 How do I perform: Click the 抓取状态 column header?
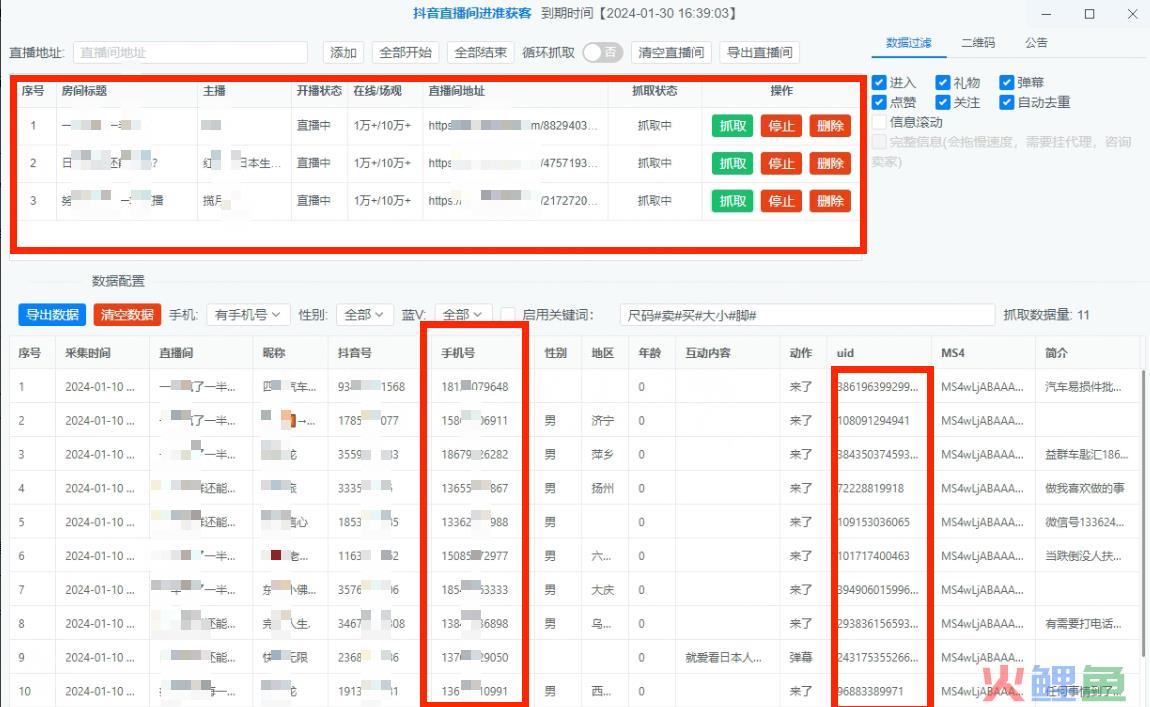(655, 91)
